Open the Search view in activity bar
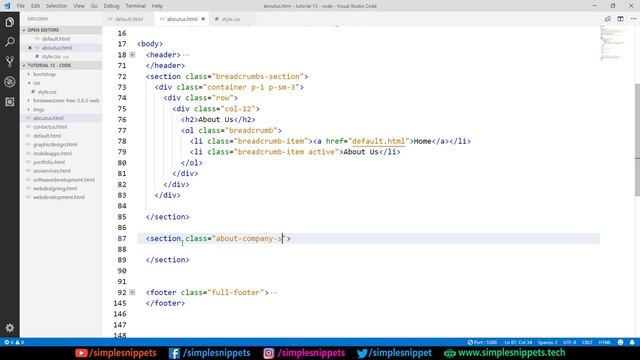The width and height of the screenshot is (640, 360). pyautogui.click(x=9, y=42)
